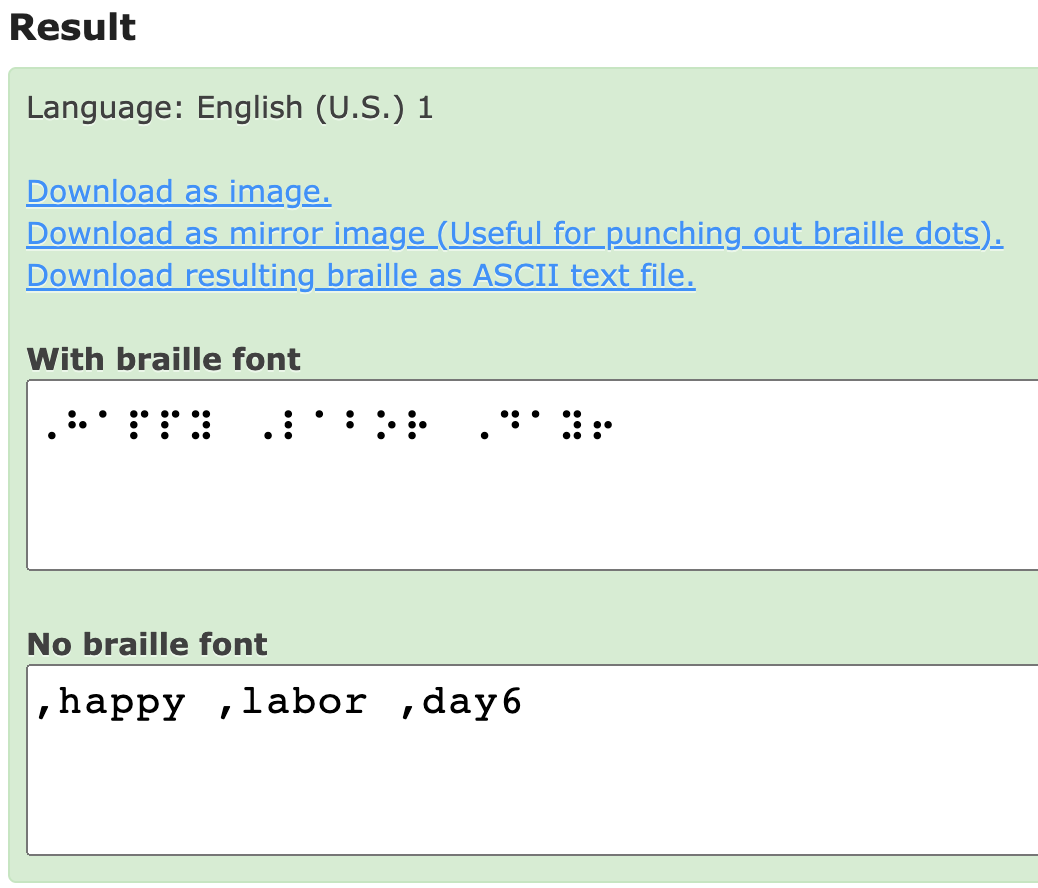Place cursor right after ,day6 text

[x=524, y=702]
